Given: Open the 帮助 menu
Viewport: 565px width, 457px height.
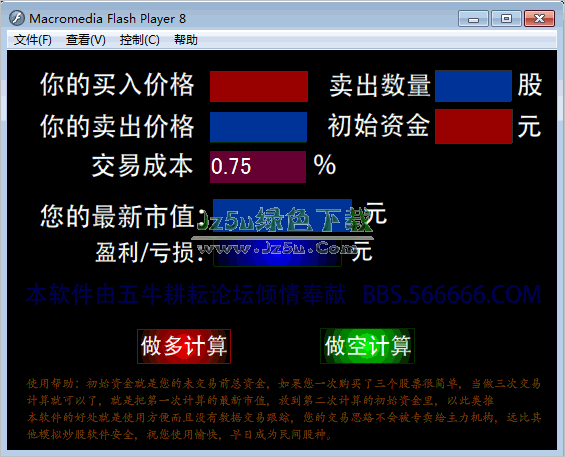Looking at the screenshot, I should pyautogui.click(x=186, y=40).
